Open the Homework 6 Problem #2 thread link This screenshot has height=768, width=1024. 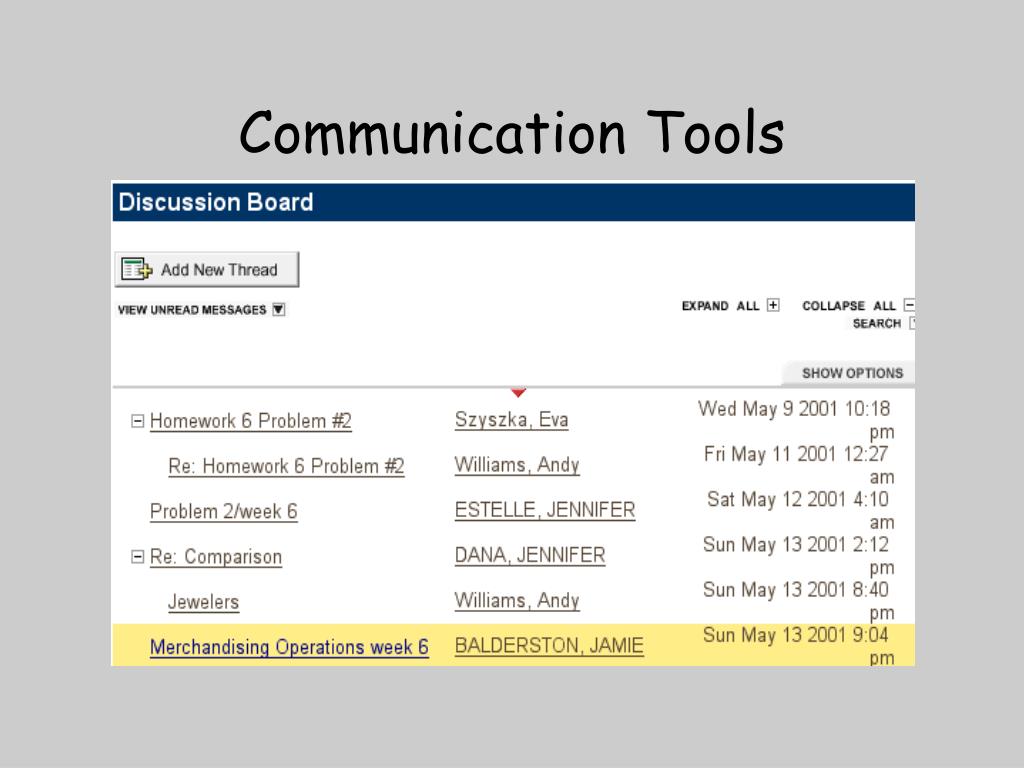251,421
